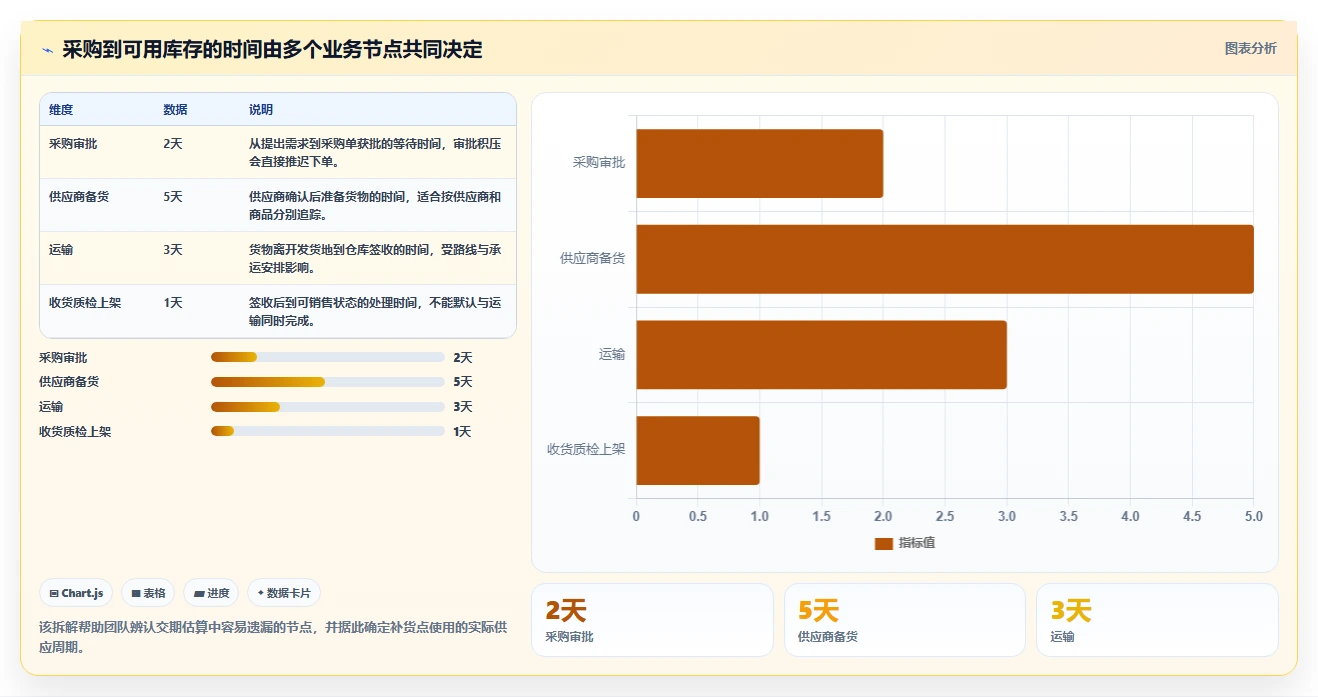Click the 2.5 x-axis tick label
This screenshot has width=1318, height=697.
point(945,517)
